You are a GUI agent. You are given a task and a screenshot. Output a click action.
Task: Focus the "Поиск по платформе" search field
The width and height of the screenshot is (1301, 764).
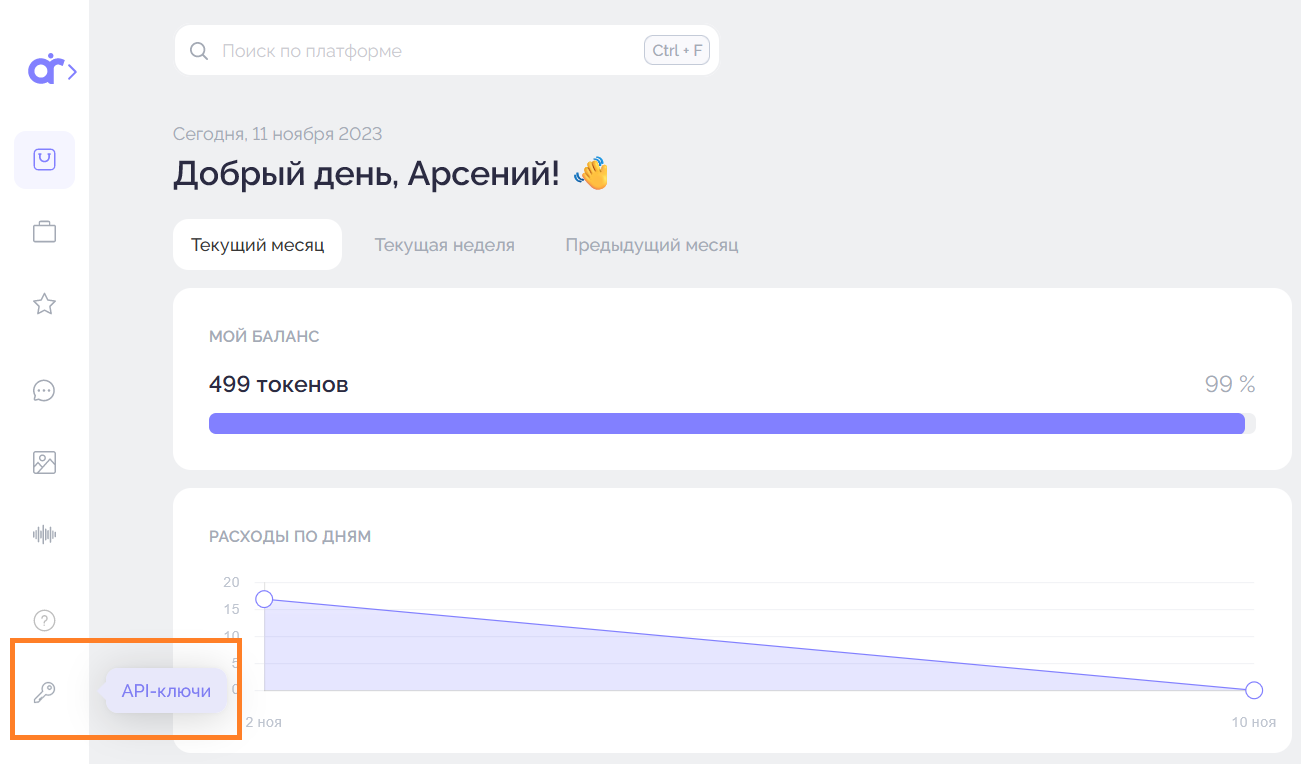point(447,51)
